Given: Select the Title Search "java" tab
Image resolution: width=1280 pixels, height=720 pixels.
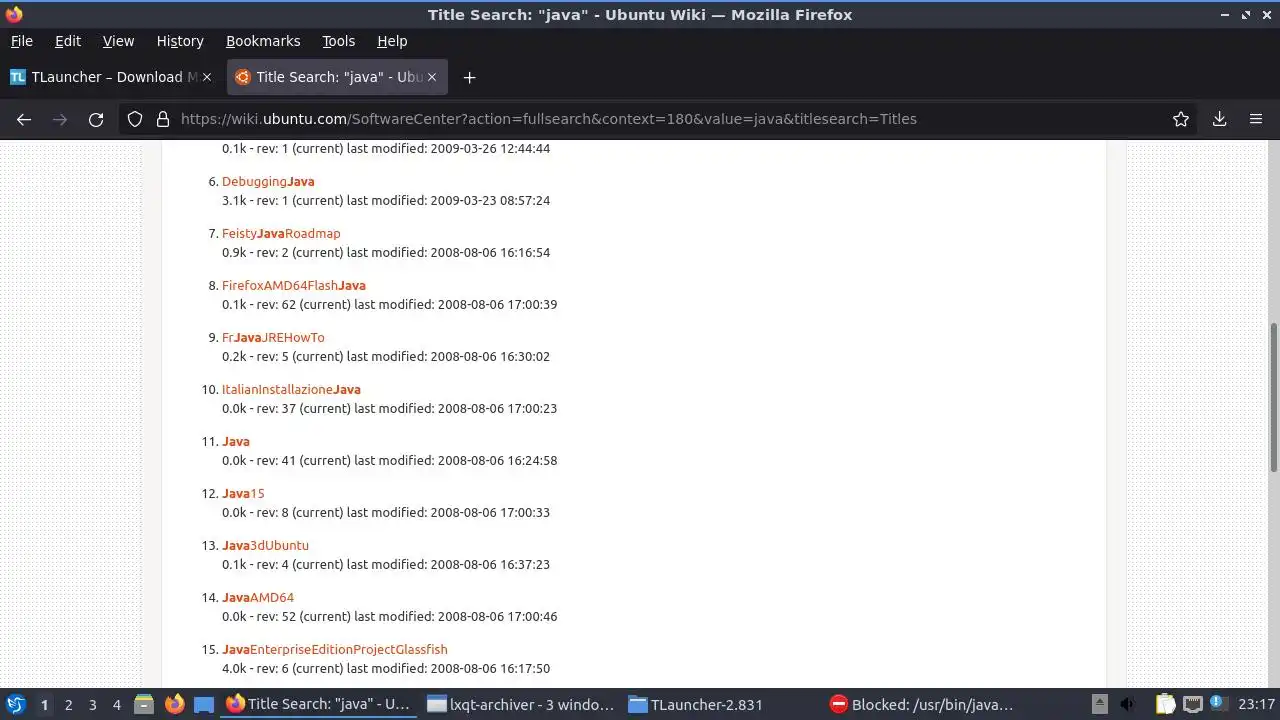Looking at the screenshot, I should tap(337, 77).
